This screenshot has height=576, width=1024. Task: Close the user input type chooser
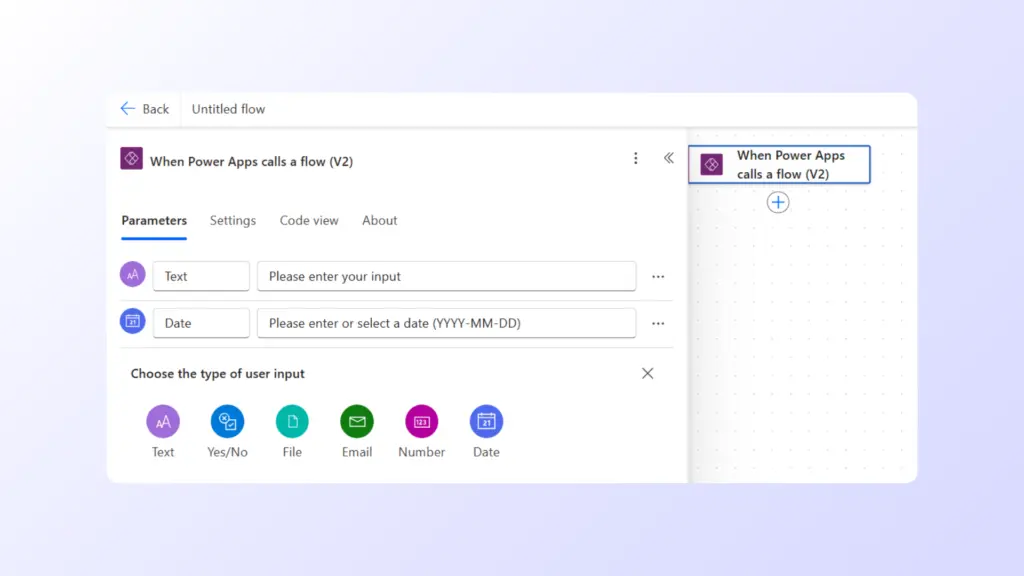point(647,374)
